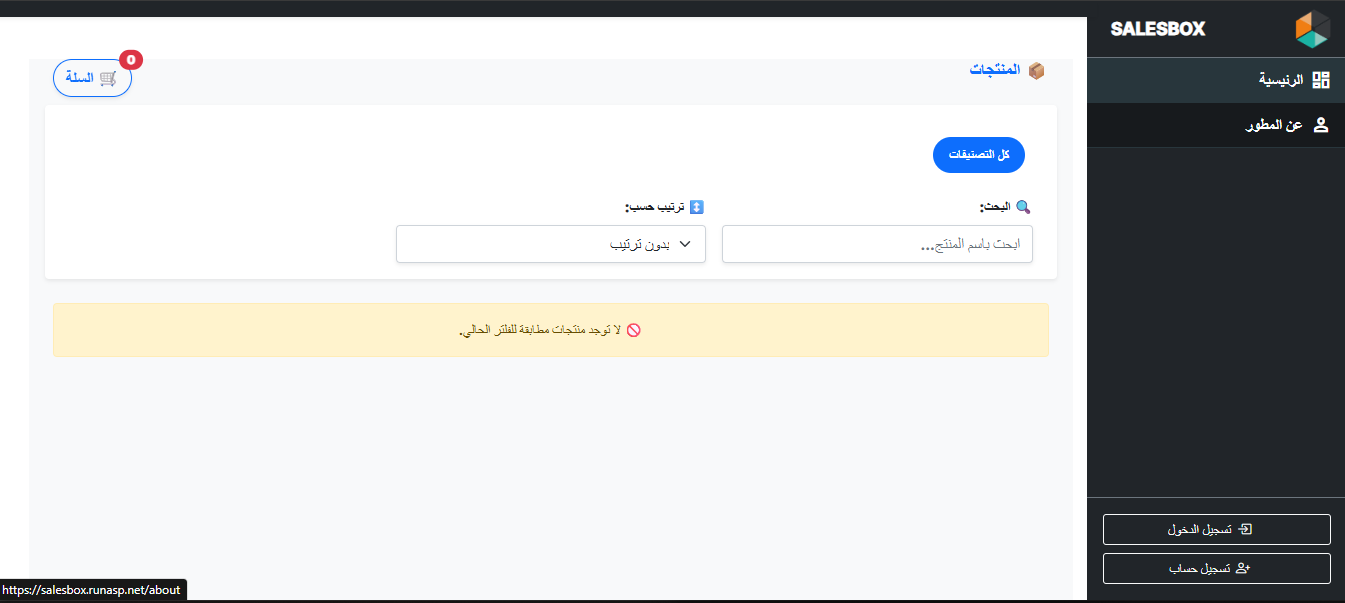Select the home grid icon beside الرئيسية
1345x603 pixels.
(x=1321, y=80)
